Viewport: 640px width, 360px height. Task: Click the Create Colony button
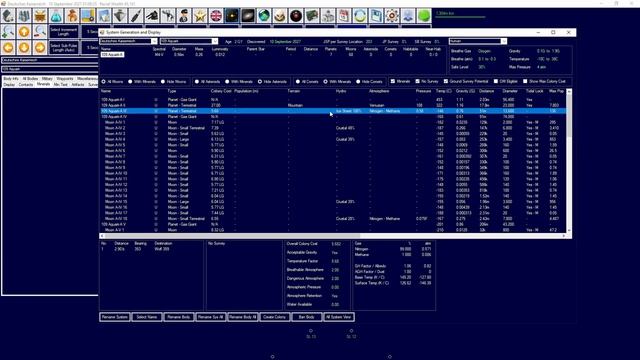(275, 317)
